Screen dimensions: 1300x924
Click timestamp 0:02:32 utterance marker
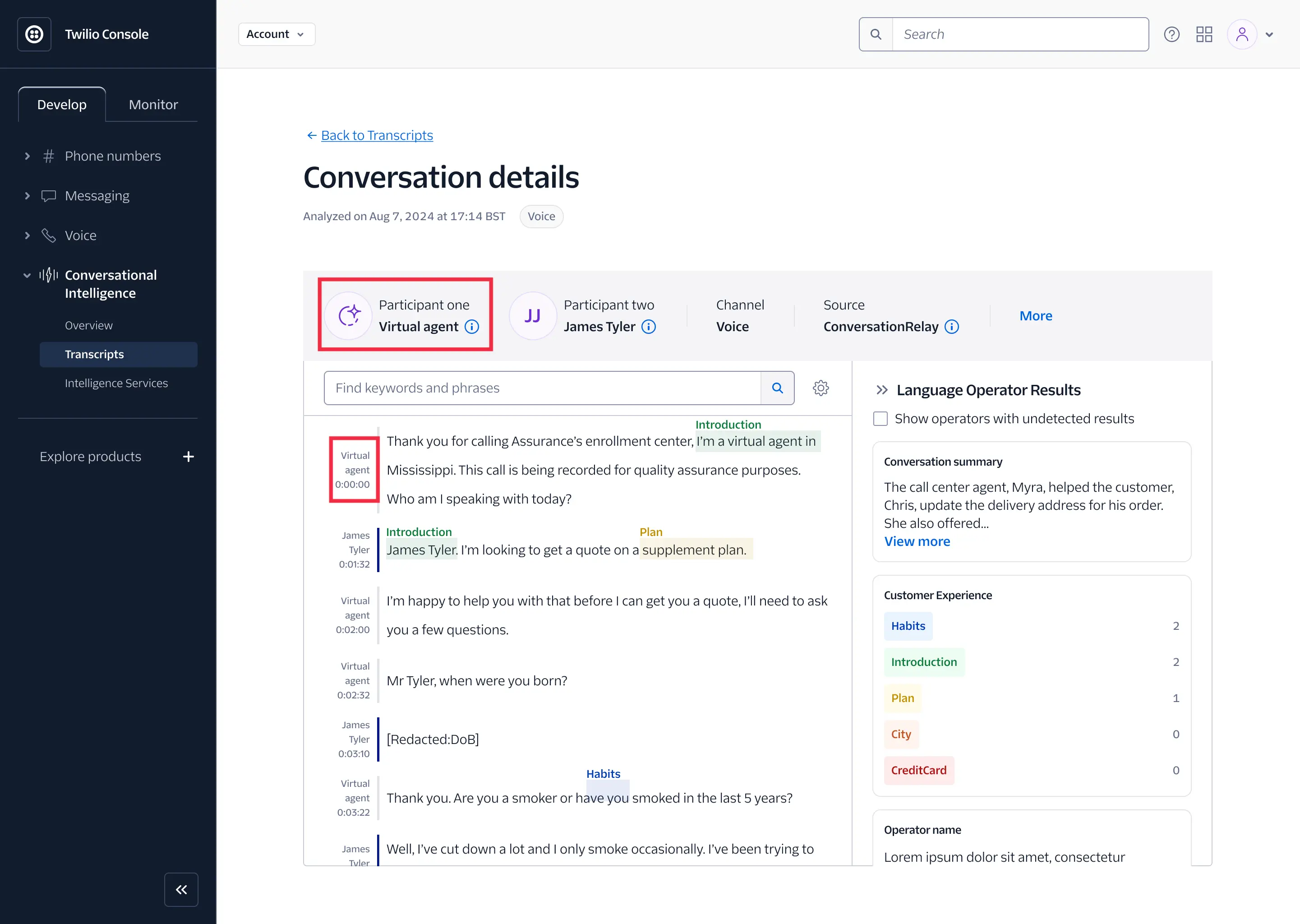click(x=353, y=695)
